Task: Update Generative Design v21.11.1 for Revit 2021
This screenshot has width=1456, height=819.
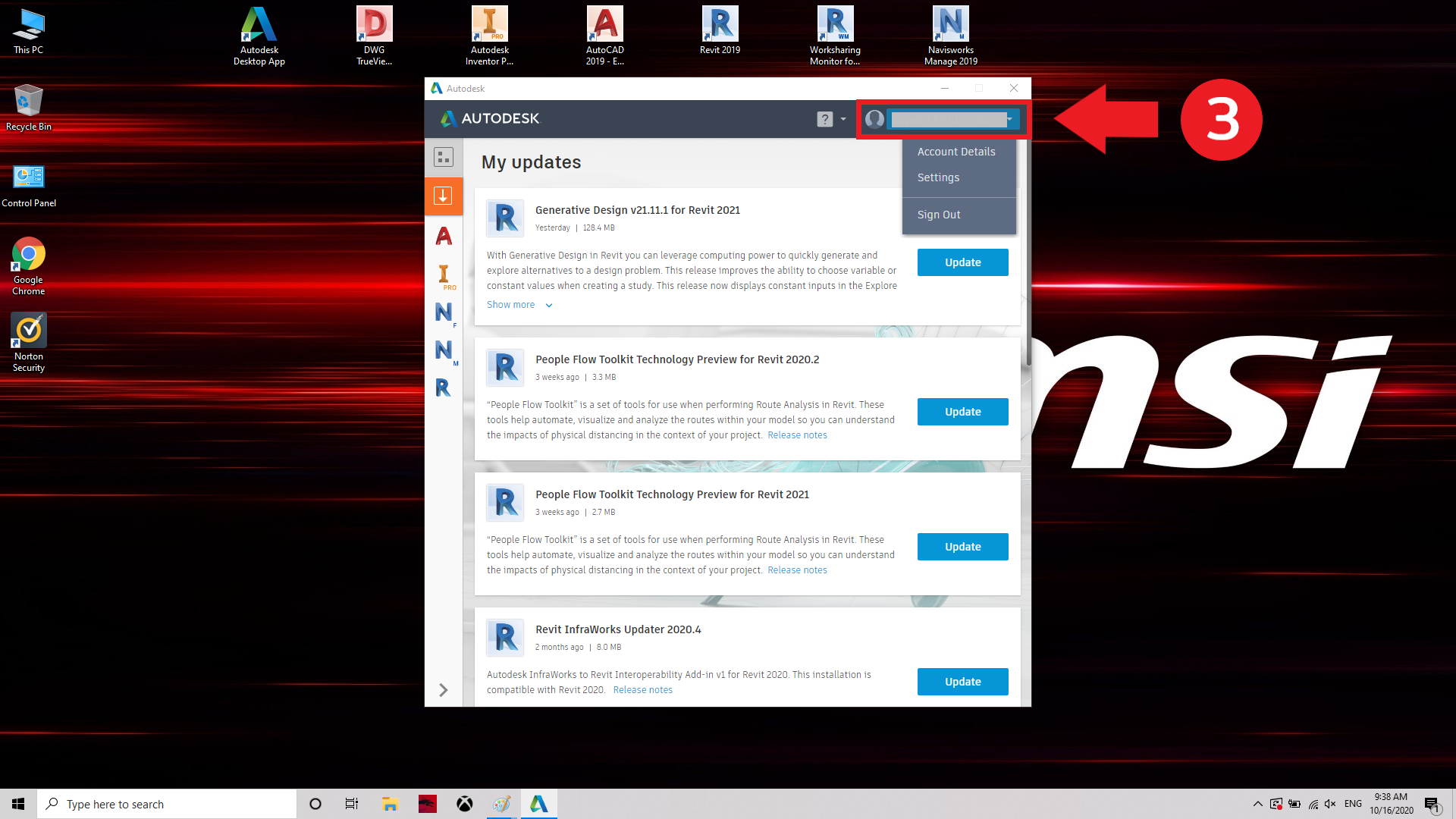Action: click(962, 262)
